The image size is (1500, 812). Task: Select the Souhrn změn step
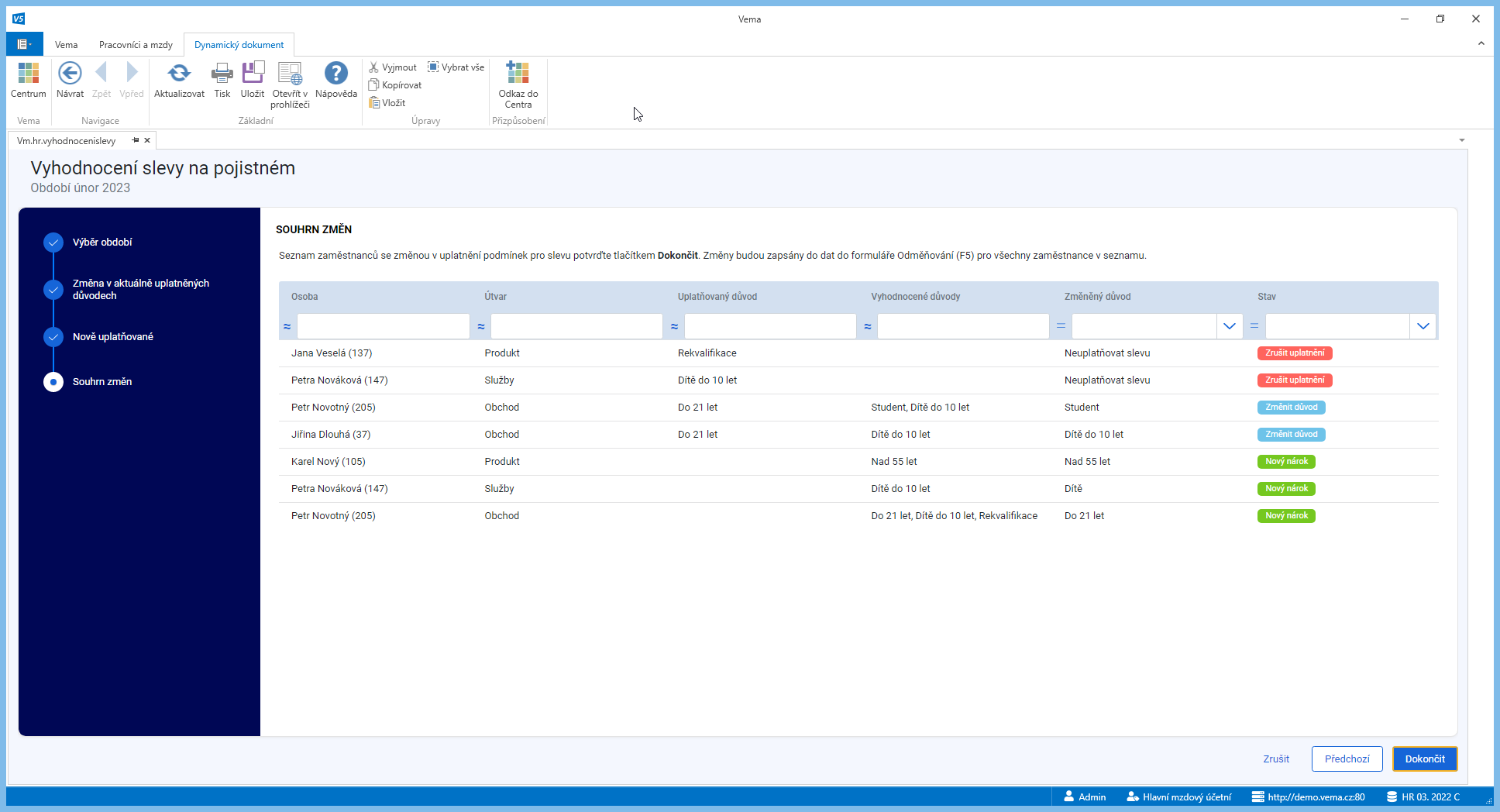pyautogui.click(x=102, y=382)
